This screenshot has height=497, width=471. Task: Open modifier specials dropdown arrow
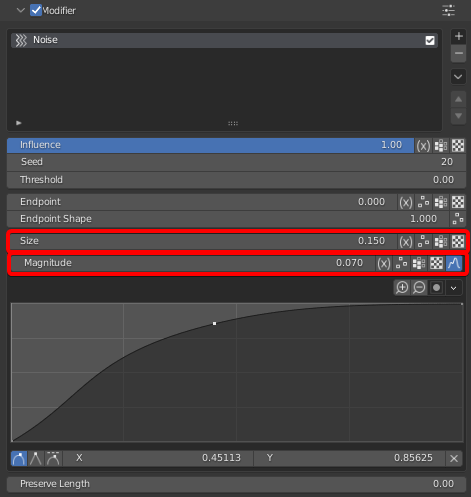[x=458, y=77]
